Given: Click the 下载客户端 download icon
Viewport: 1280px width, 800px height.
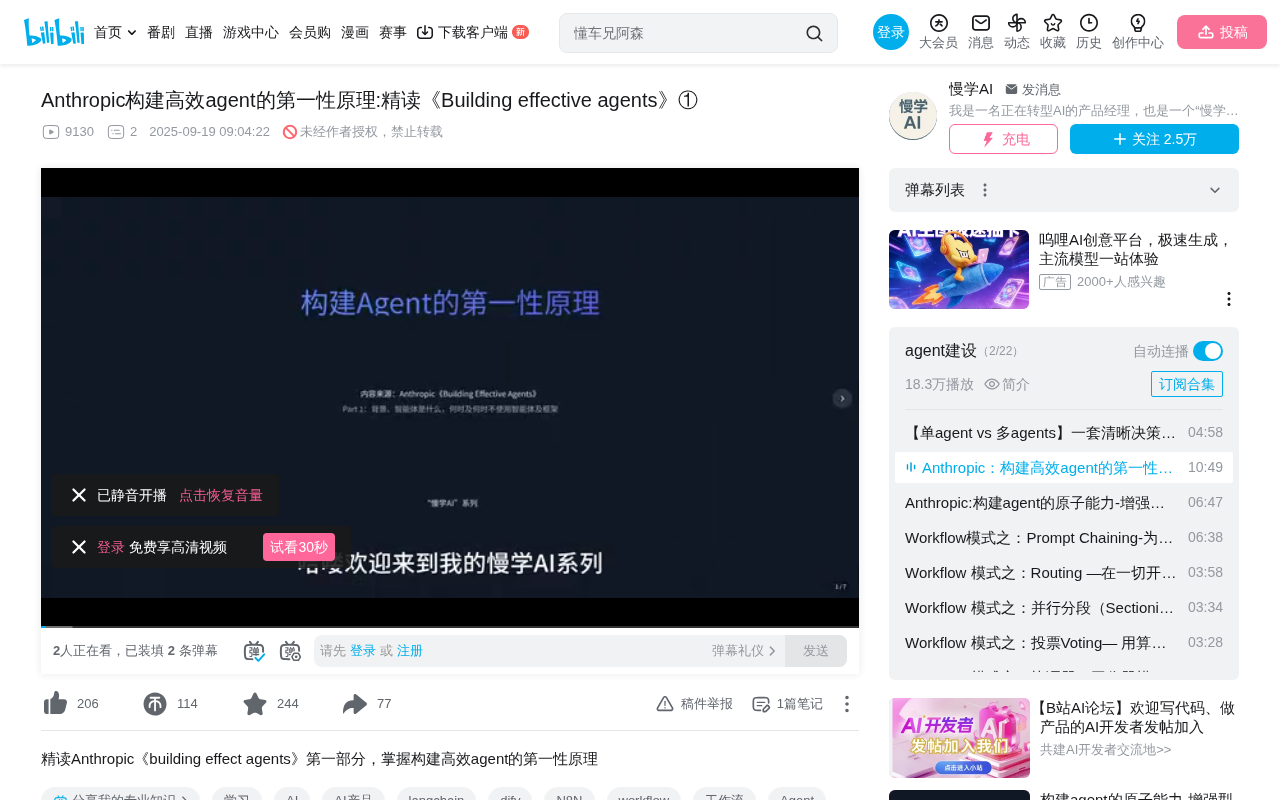Looking at the screenshot, I should (x=425, y=32).
